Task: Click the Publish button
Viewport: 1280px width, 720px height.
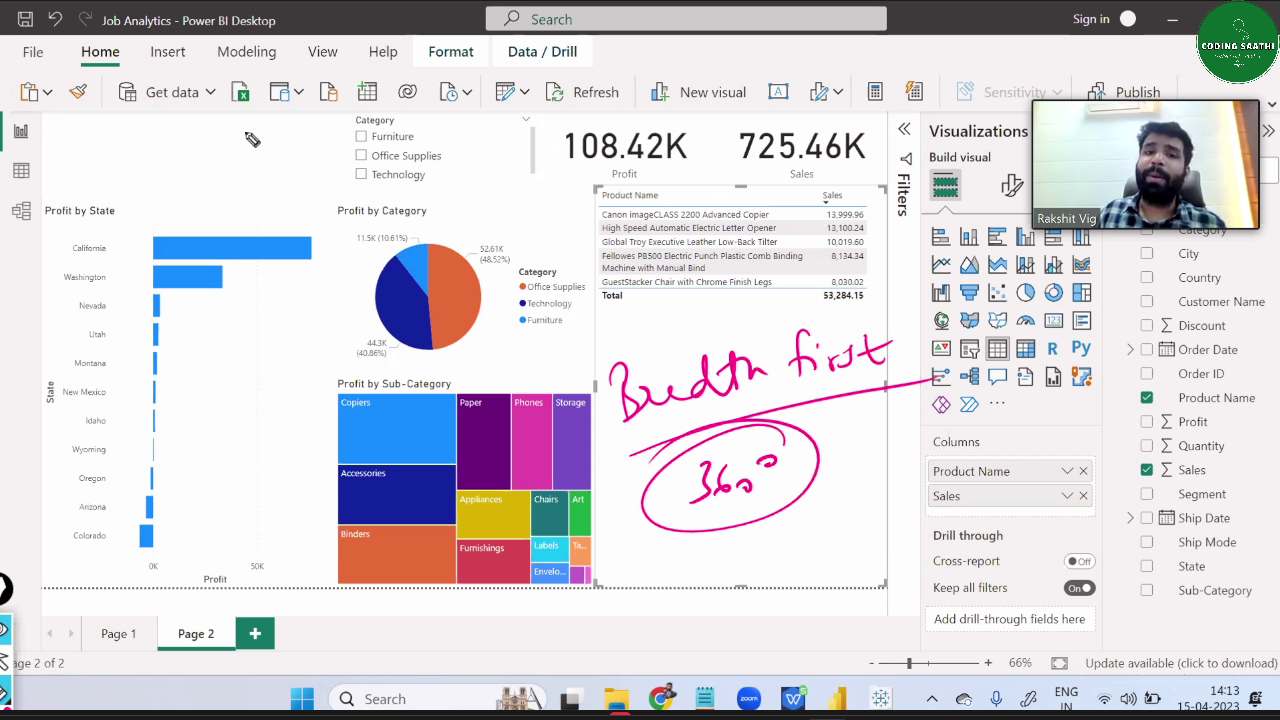Action: 1124,92
